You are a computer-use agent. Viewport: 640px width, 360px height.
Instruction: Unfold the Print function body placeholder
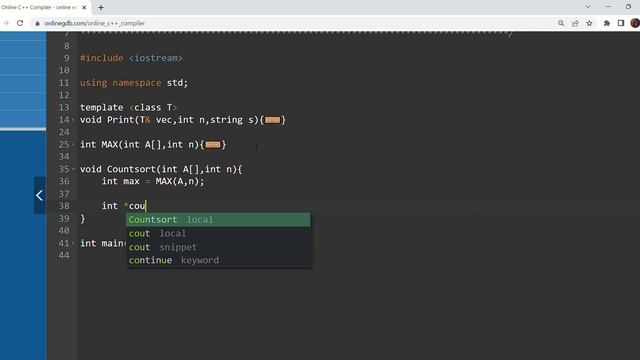(x=273, y=120)
